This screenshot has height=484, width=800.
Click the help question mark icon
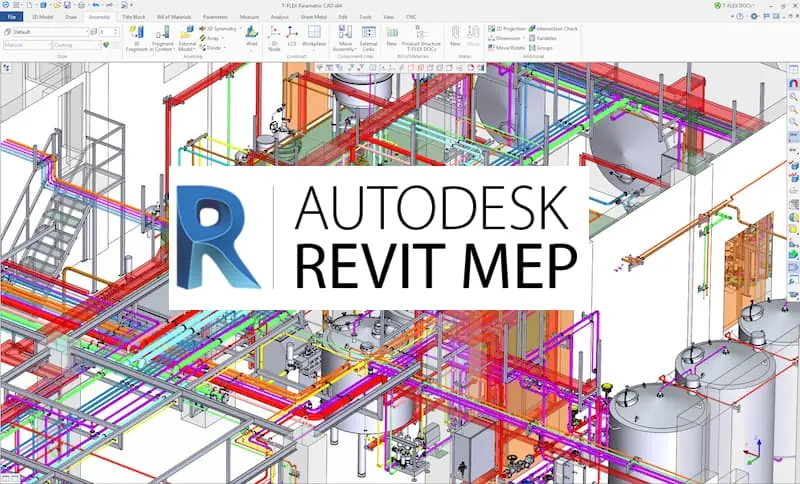click(739, 16)
